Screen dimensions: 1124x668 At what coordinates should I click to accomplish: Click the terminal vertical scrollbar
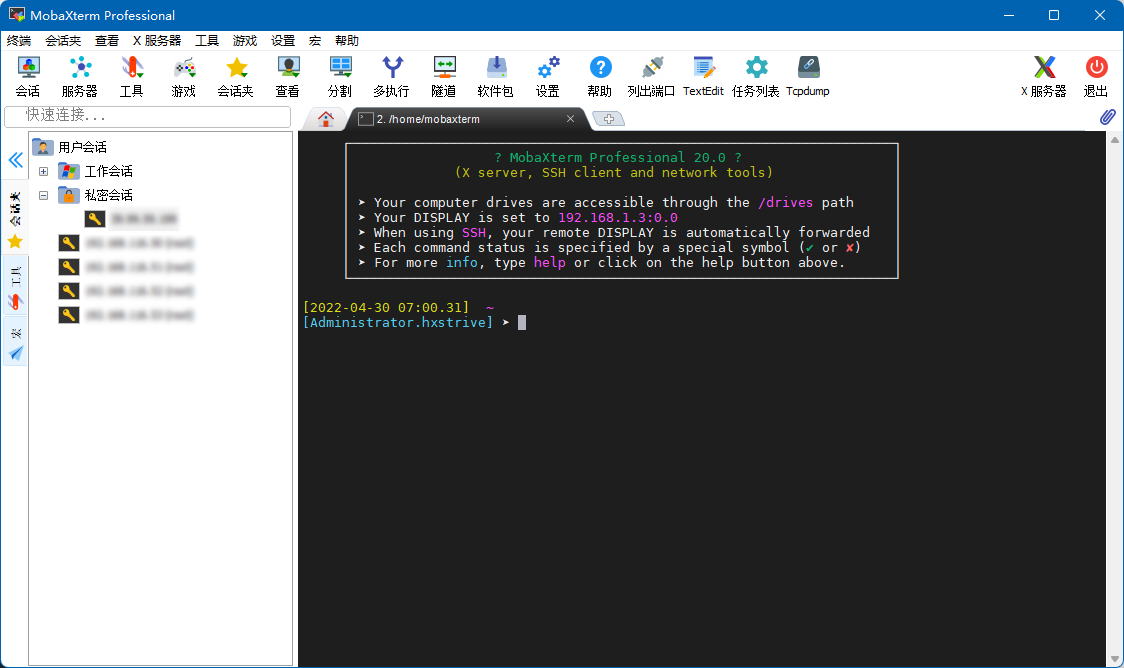coord(1114,400)
